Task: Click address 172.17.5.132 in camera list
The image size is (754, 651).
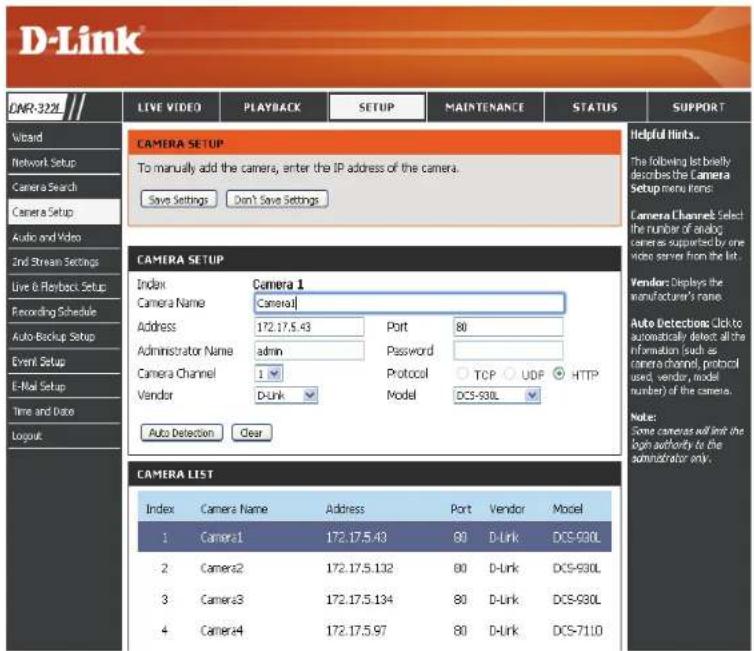Action: pyautogui.click(x=360, y=568)
